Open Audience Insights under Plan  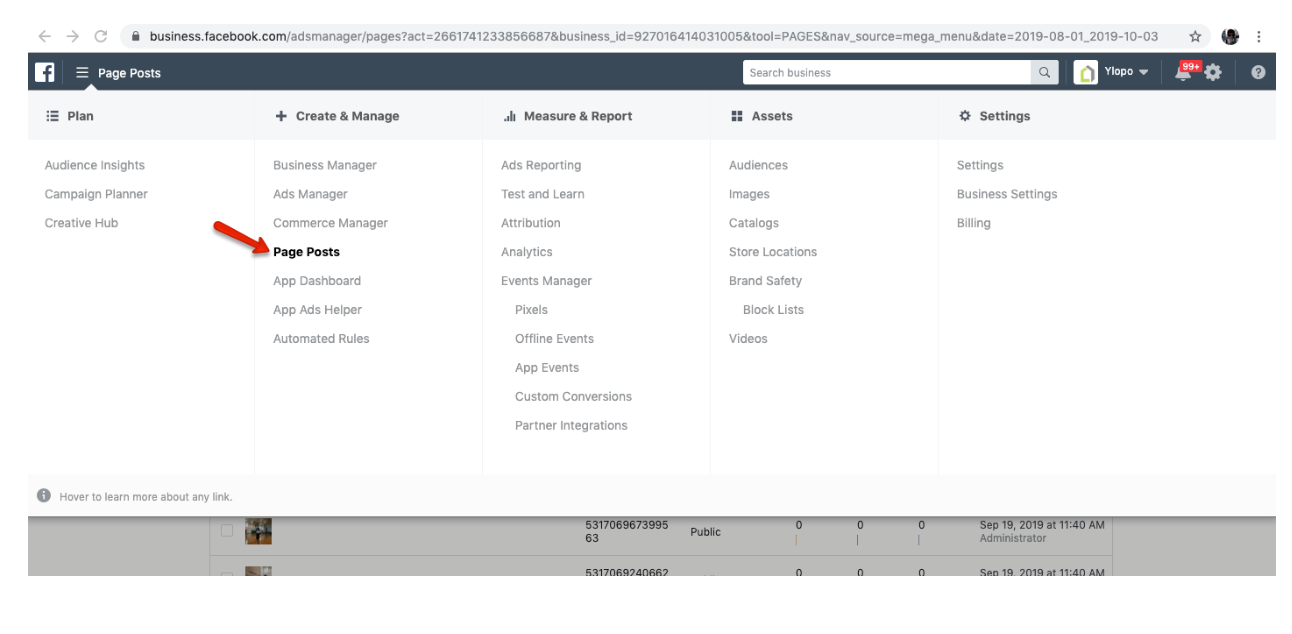[x=95, y=165]
